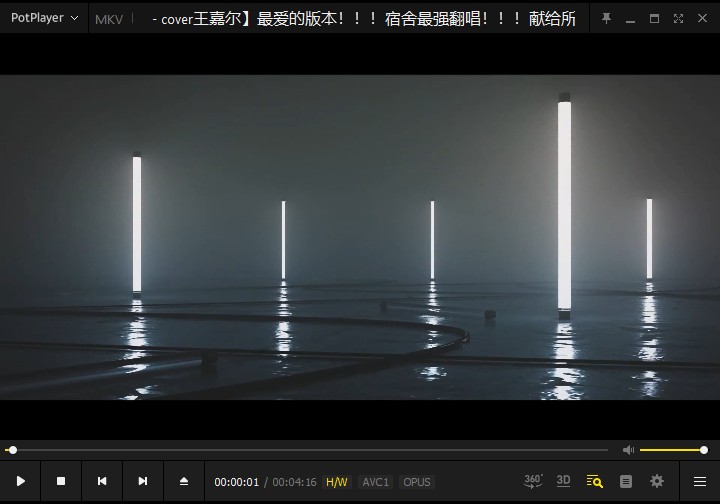Open the playlist search panel
720x504 pixels.
(x=595, y=481)
